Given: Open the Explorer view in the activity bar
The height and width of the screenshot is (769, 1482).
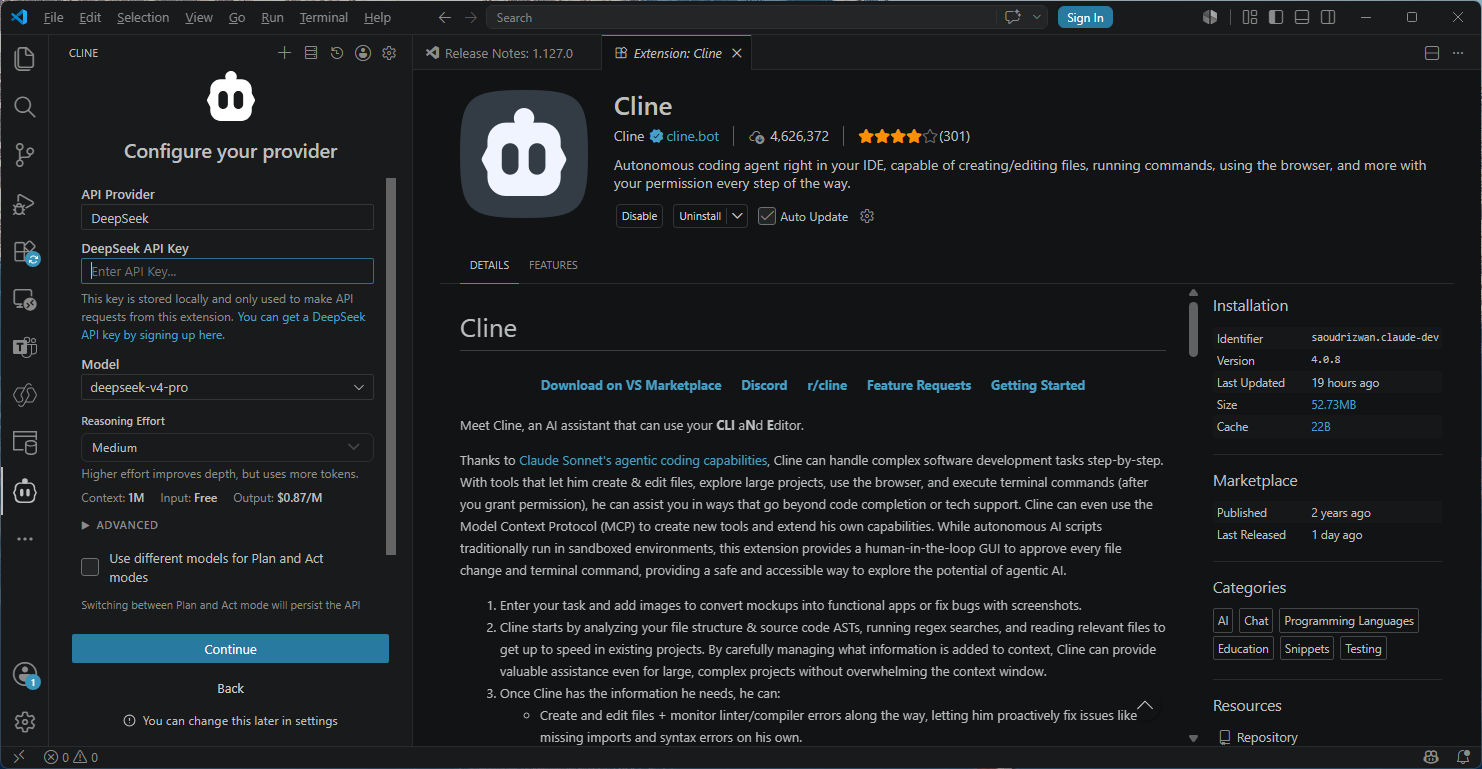Looking at the screenshot, I should pyautogui.click(x=25, y=59).
